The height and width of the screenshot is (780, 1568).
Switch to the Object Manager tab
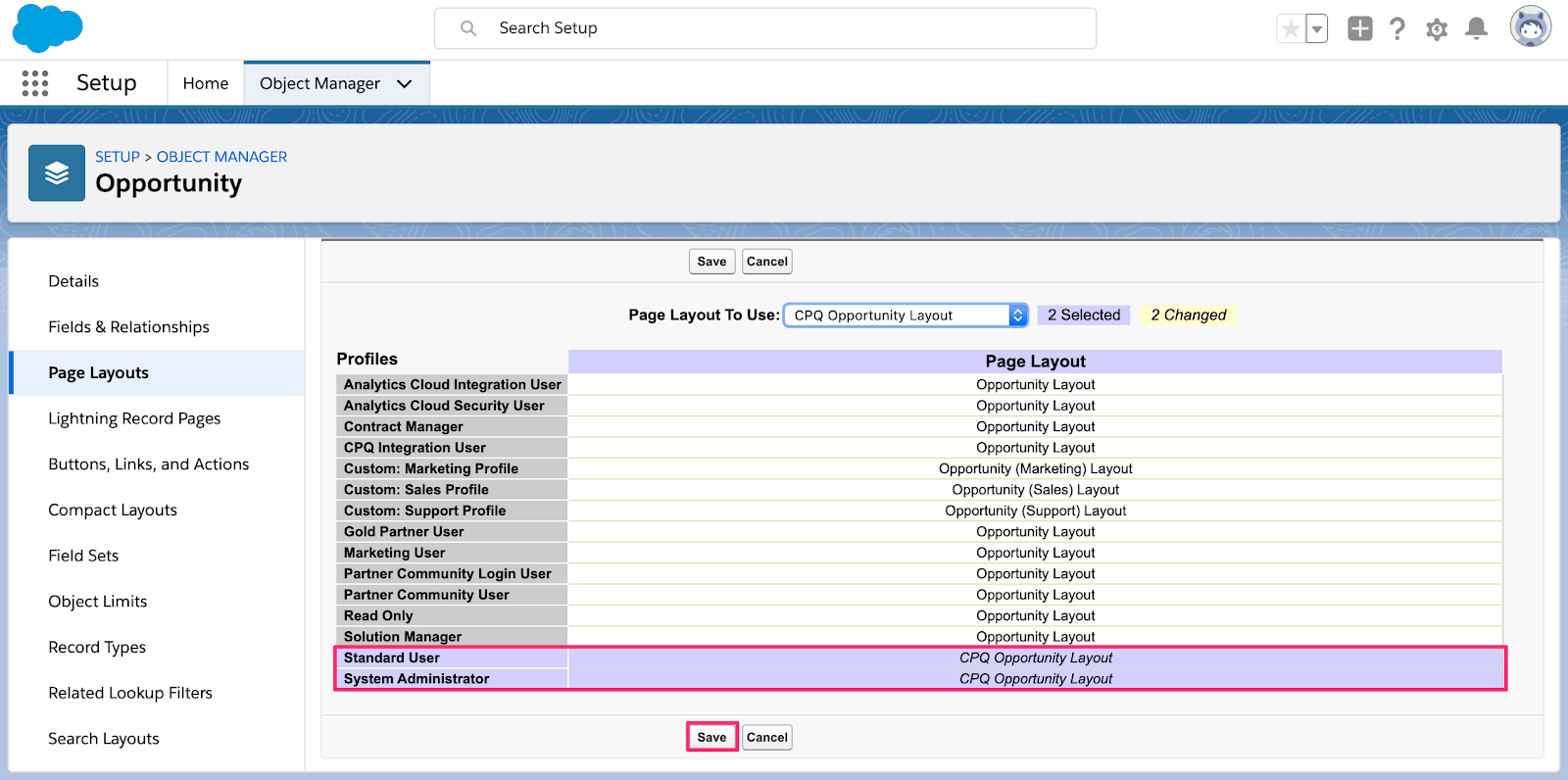click(x=319, y=83)
